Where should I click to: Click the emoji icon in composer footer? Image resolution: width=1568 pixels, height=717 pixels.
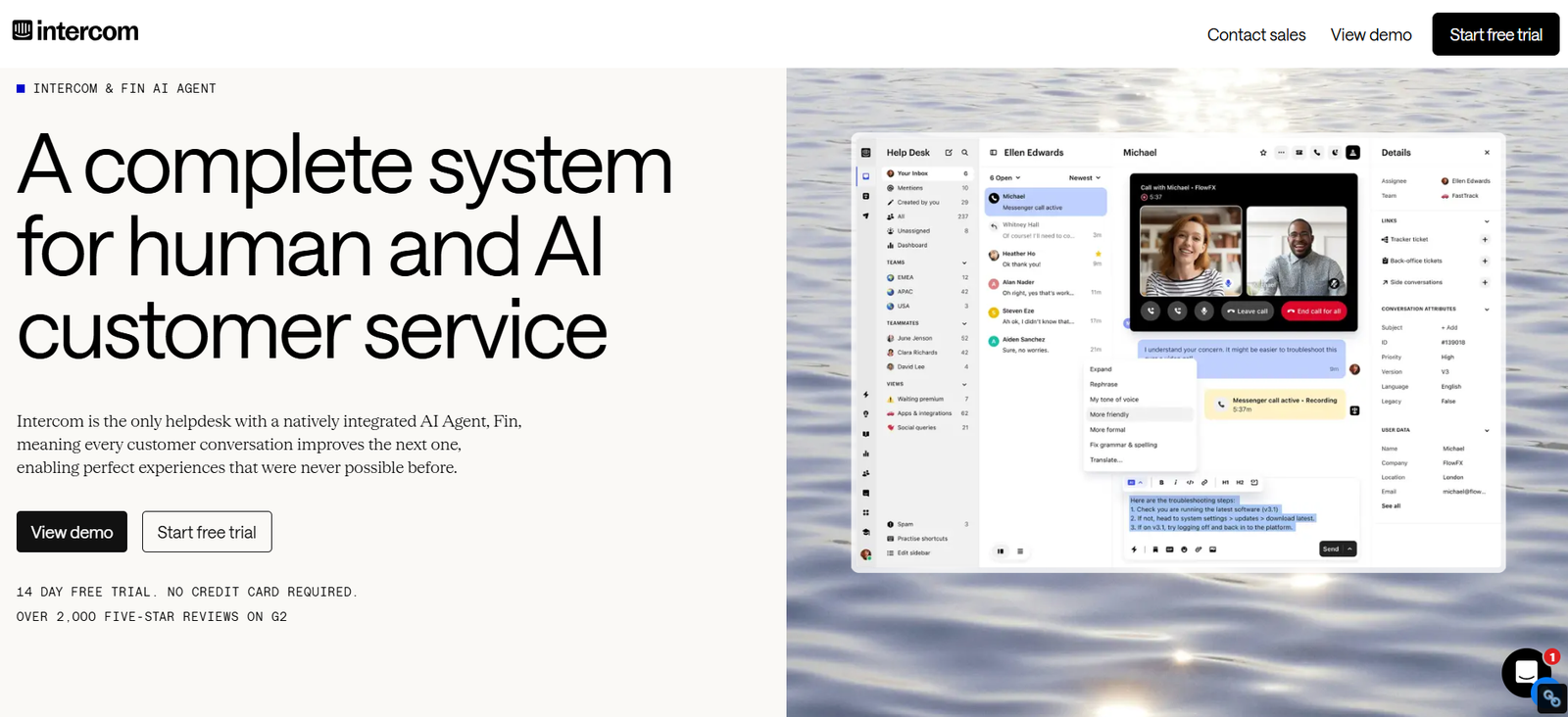(1184, 550)
